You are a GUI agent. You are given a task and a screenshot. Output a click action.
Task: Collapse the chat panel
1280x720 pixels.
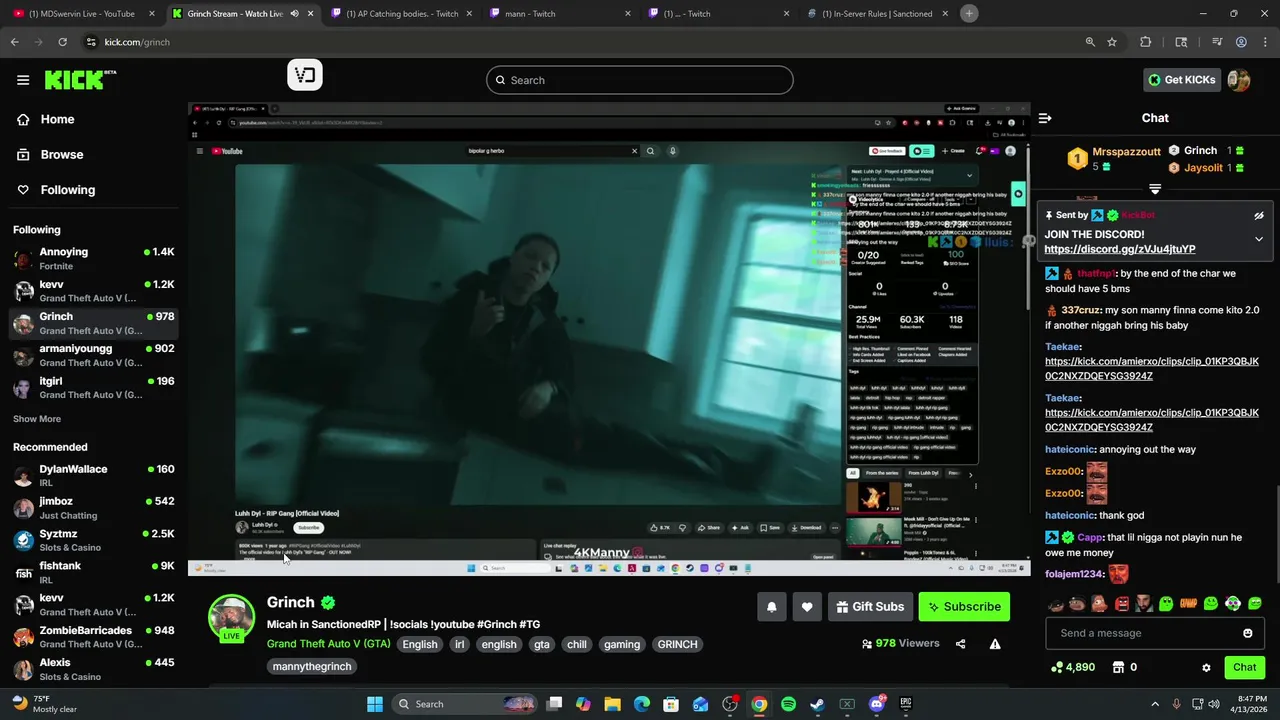(x=1045, y=118)
